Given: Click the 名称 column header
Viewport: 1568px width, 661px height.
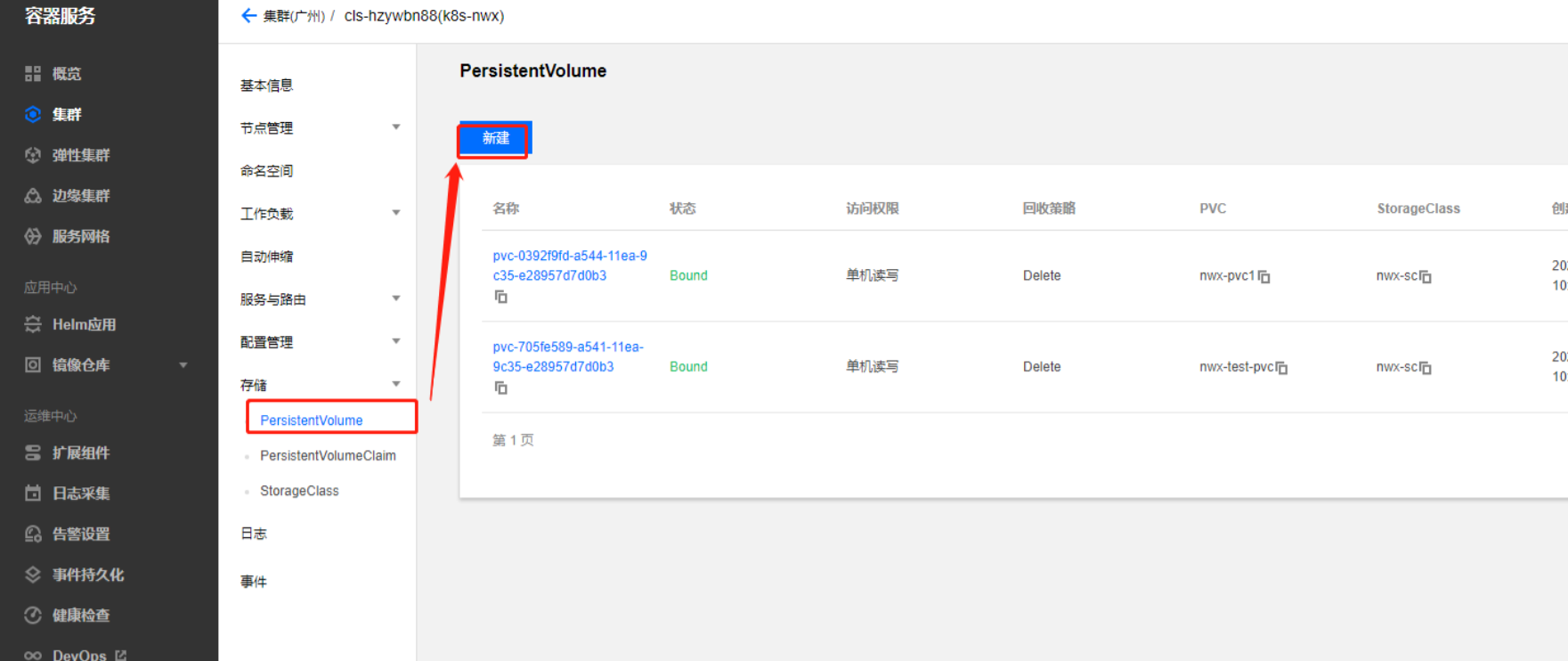Looking at the screenshot, I should click(506, 208).
